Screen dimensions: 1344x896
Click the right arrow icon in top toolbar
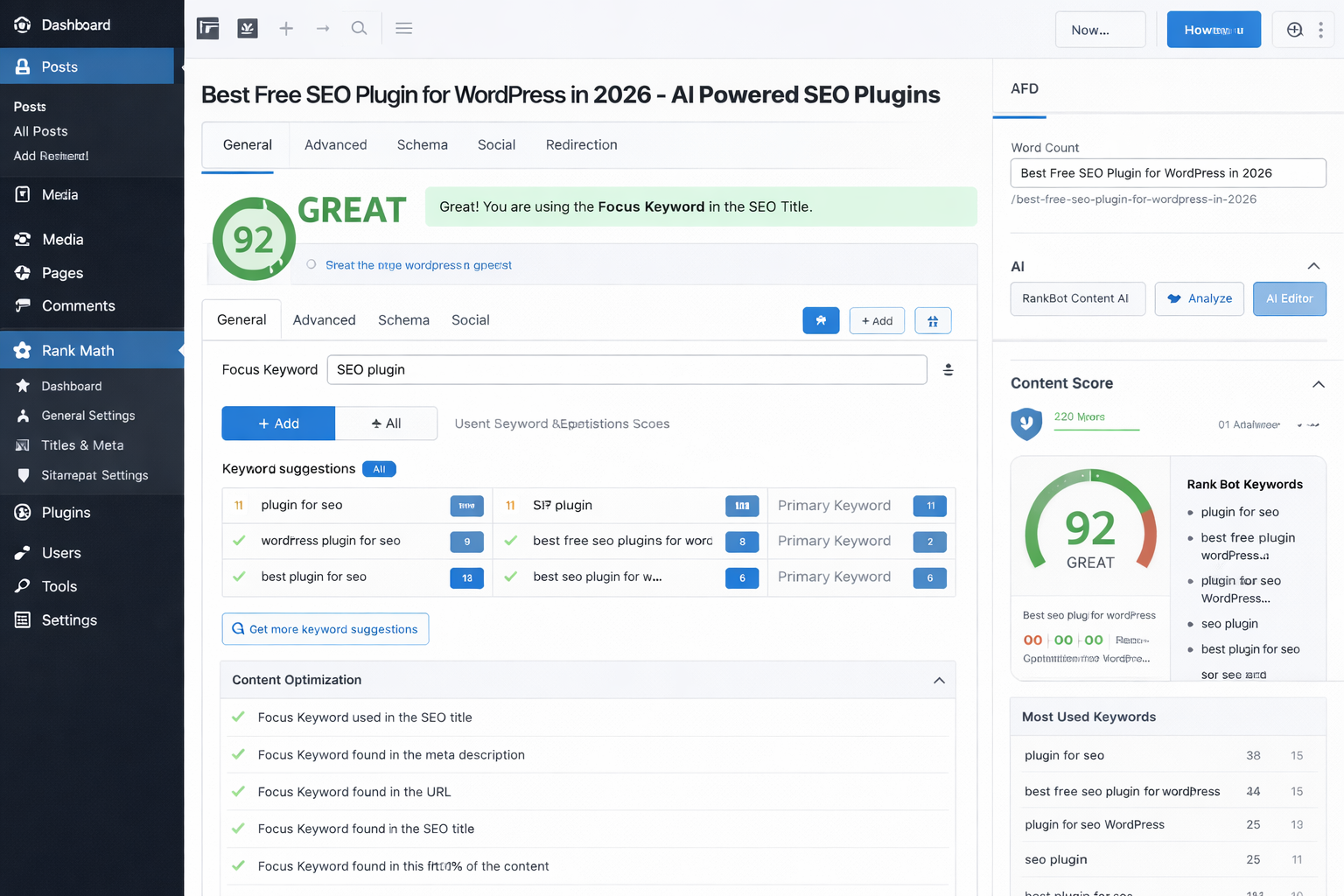click(x=323, y=28)
